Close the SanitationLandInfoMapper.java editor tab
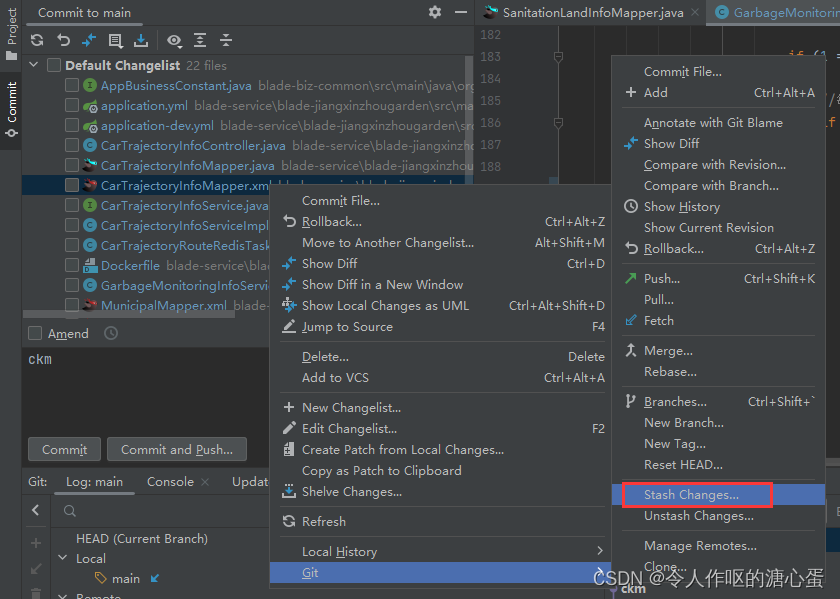 pyautogui.click(x=694, y=12)
